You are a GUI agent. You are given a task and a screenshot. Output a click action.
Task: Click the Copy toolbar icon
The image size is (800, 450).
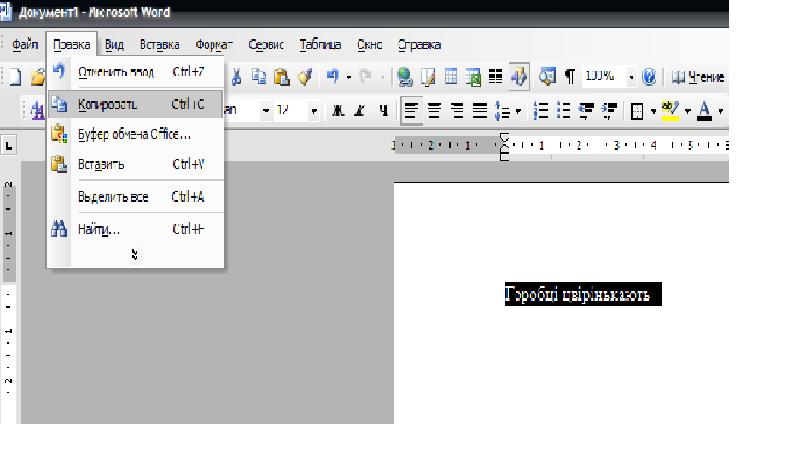(x=259, y=77)
